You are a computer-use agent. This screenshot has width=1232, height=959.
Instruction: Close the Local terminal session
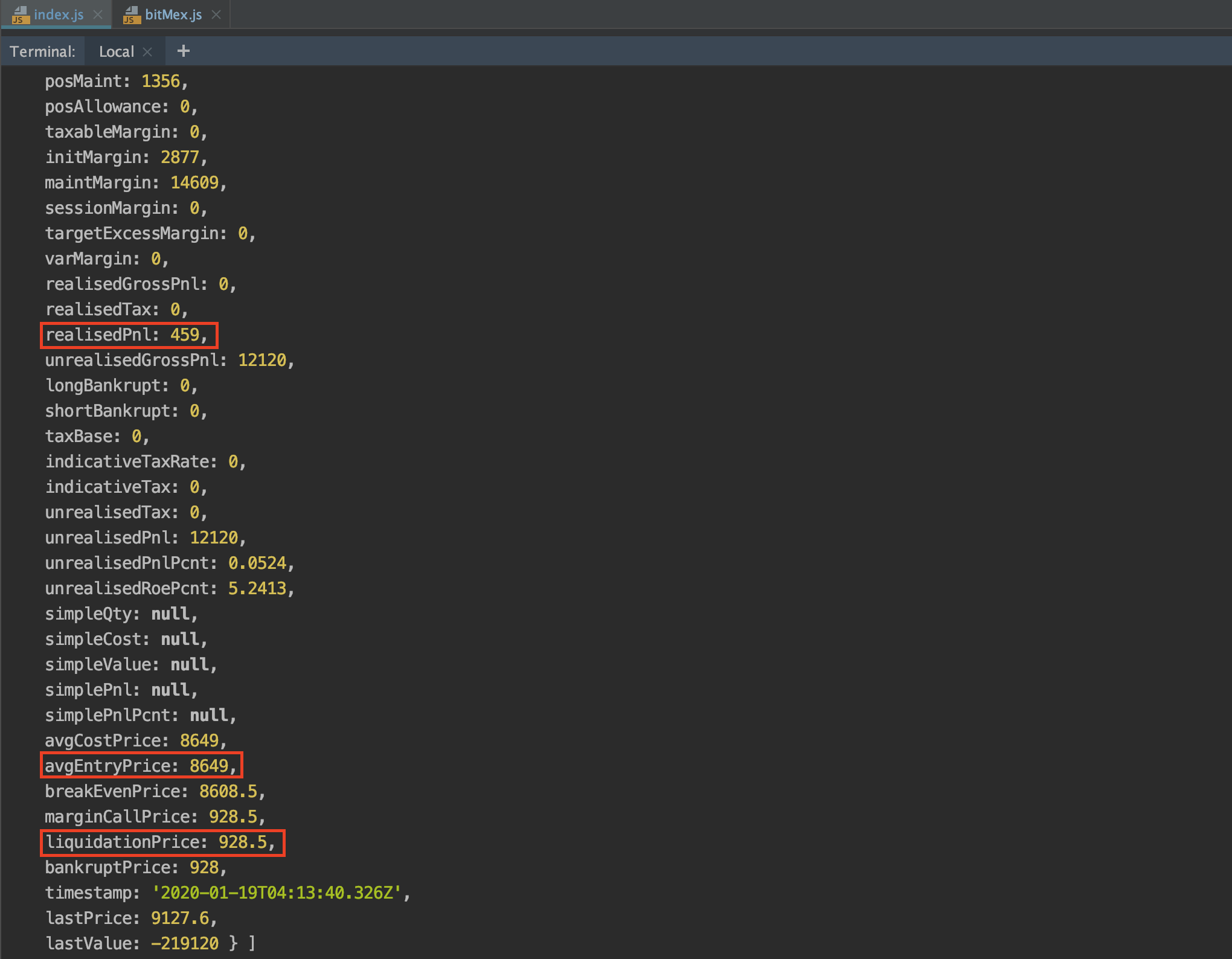tap(147, 52)
